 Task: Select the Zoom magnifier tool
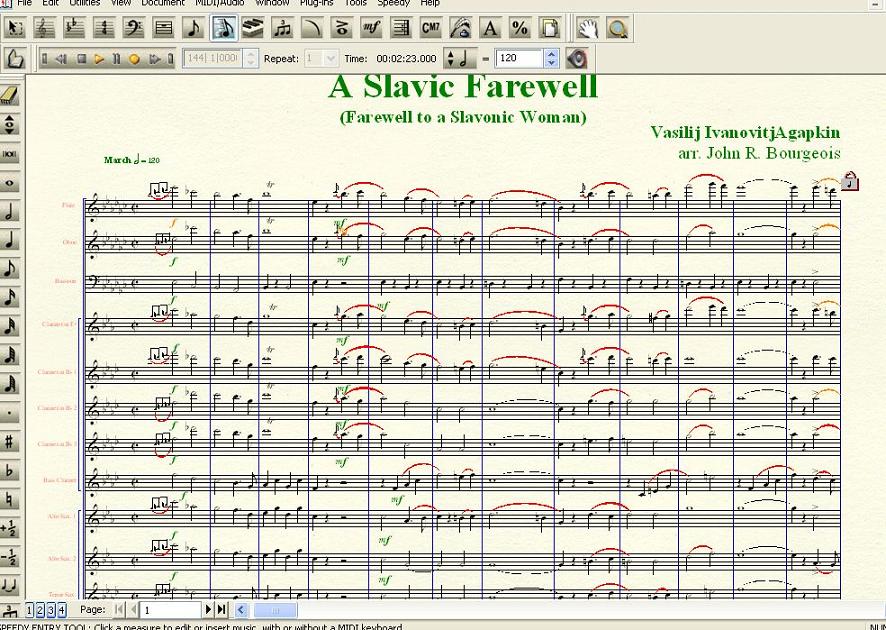click(618, 28)
